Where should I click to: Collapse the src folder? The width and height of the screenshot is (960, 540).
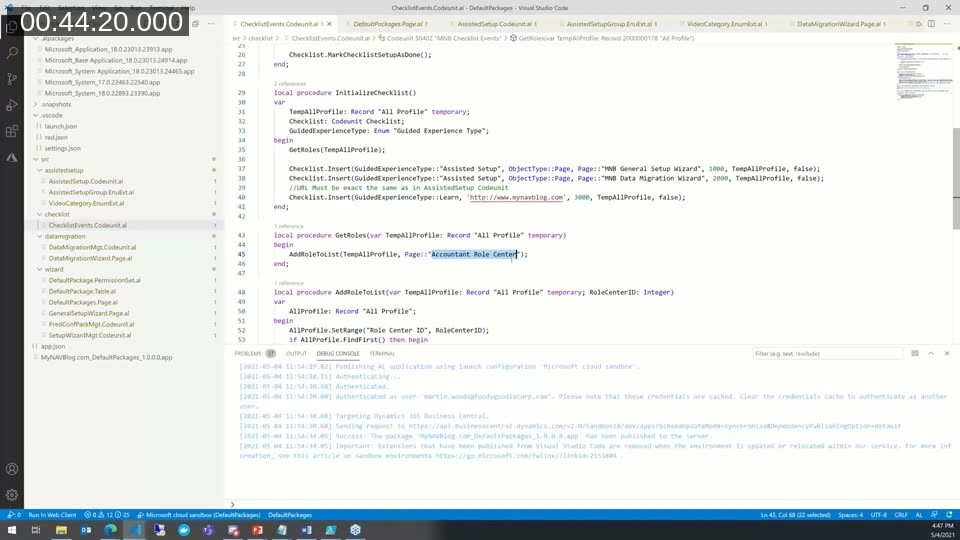[x=45, y=159]
